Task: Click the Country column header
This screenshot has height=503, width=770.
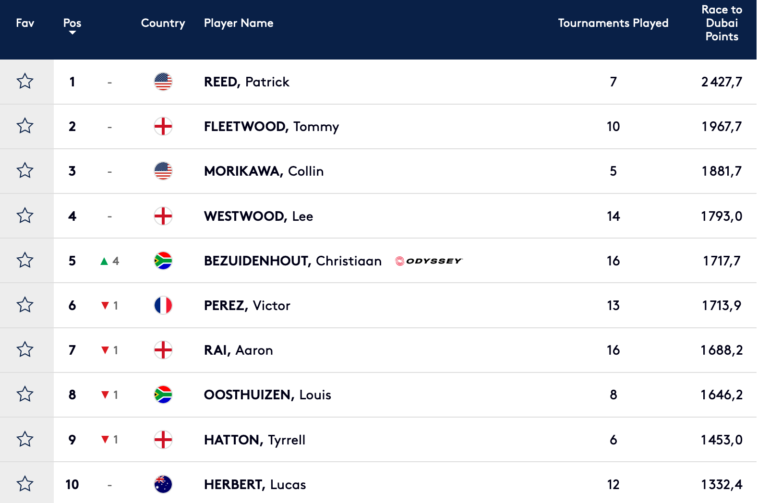Action: (163, 23)
